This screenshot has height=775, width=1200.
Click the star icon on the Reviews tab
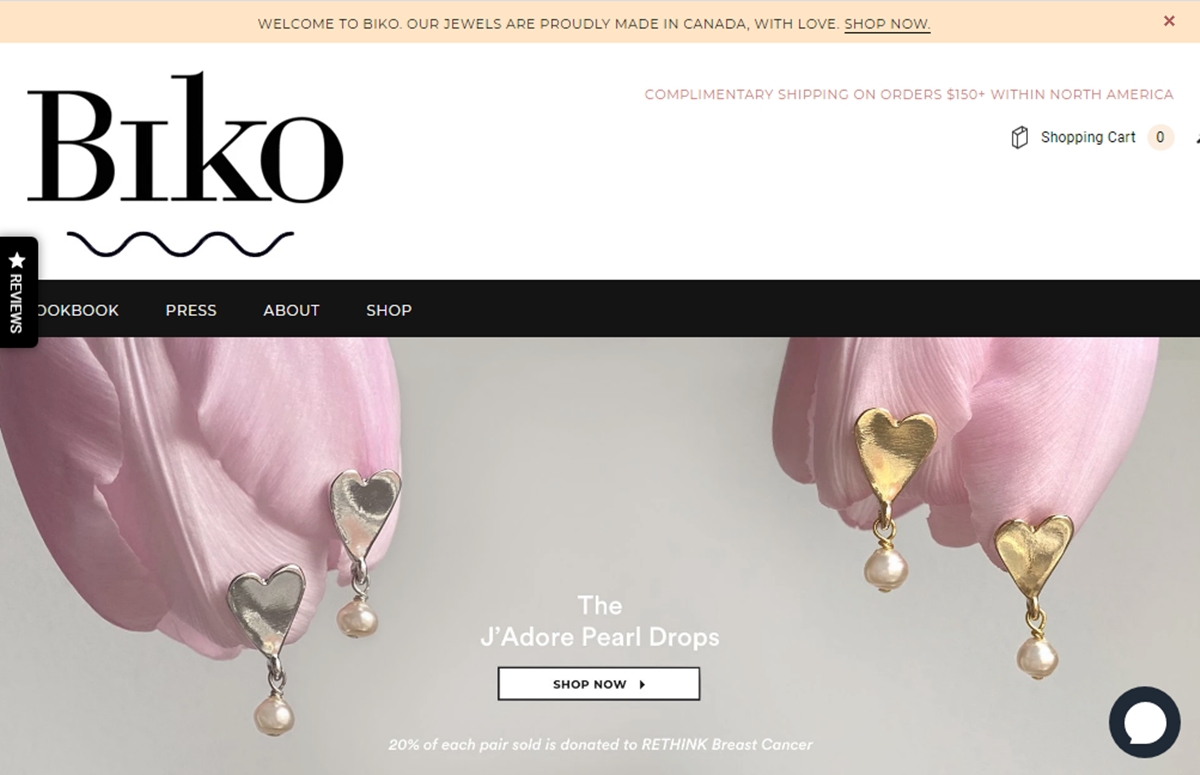click(16, 259)
